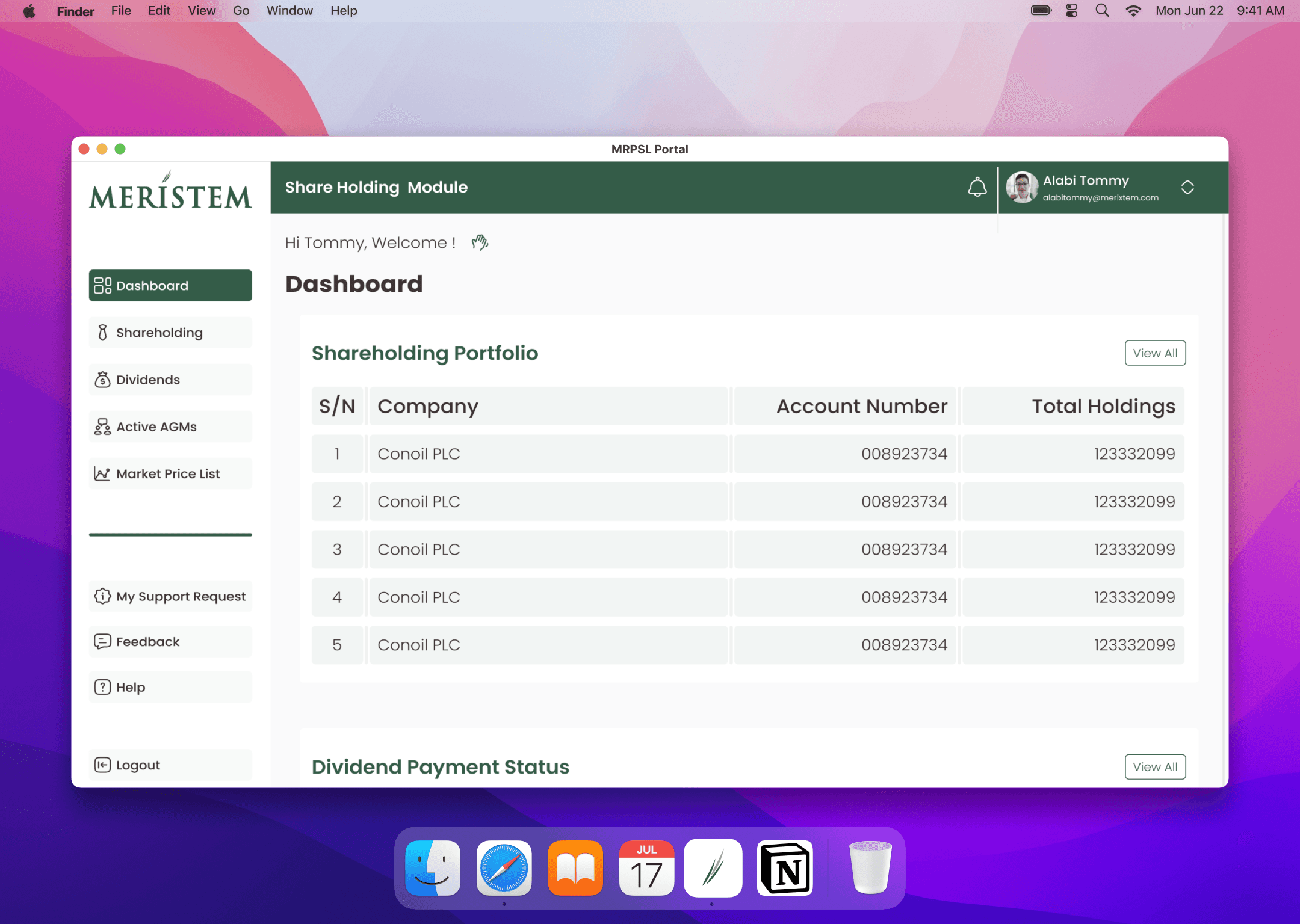Open the Shareholding sidebar item
Screen dimensions: 1300x924
pyautogui.click(x=170, y=333)
